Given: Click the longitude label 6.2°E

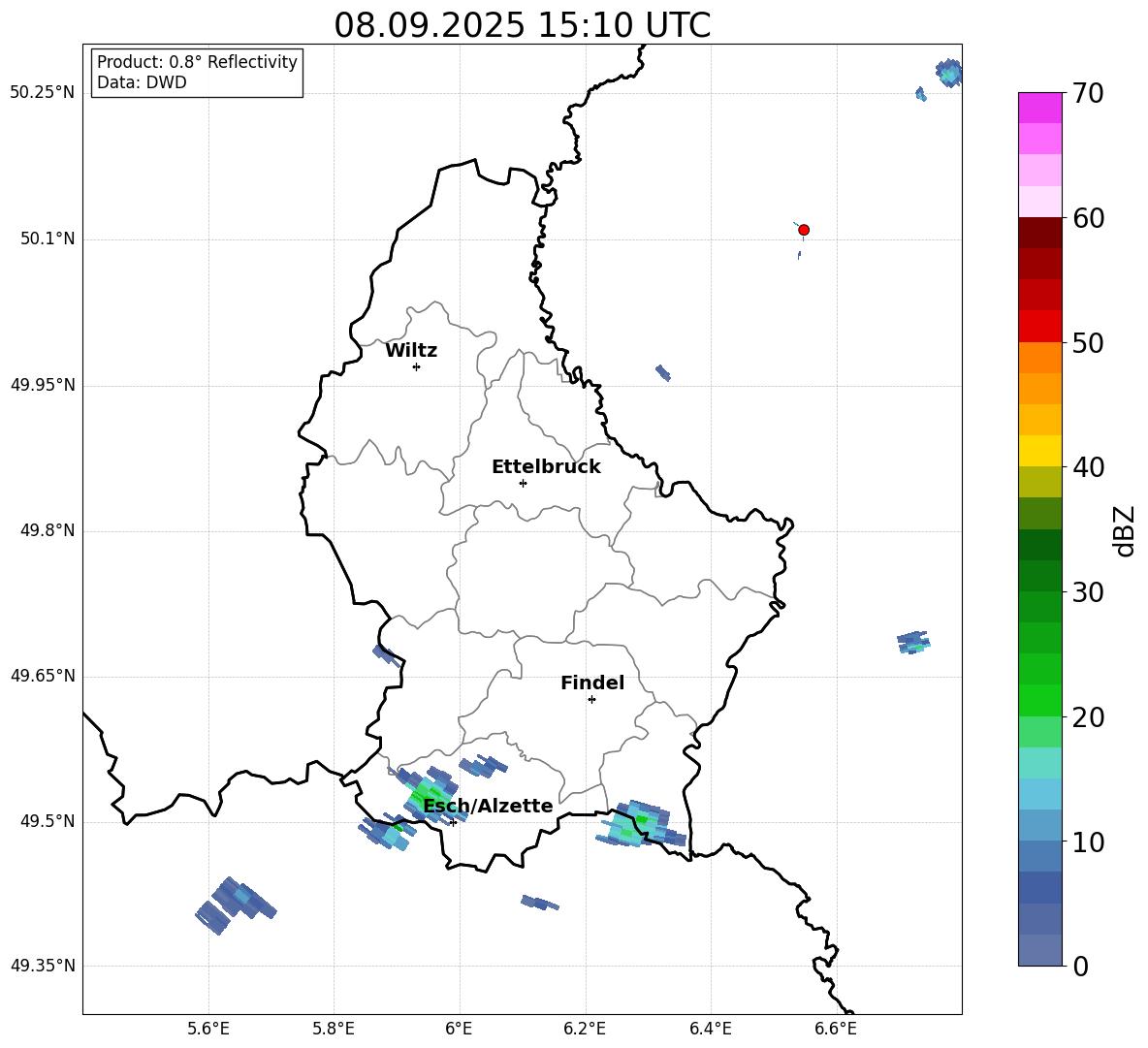Looking at the screenshot, I should [585, 1030].
